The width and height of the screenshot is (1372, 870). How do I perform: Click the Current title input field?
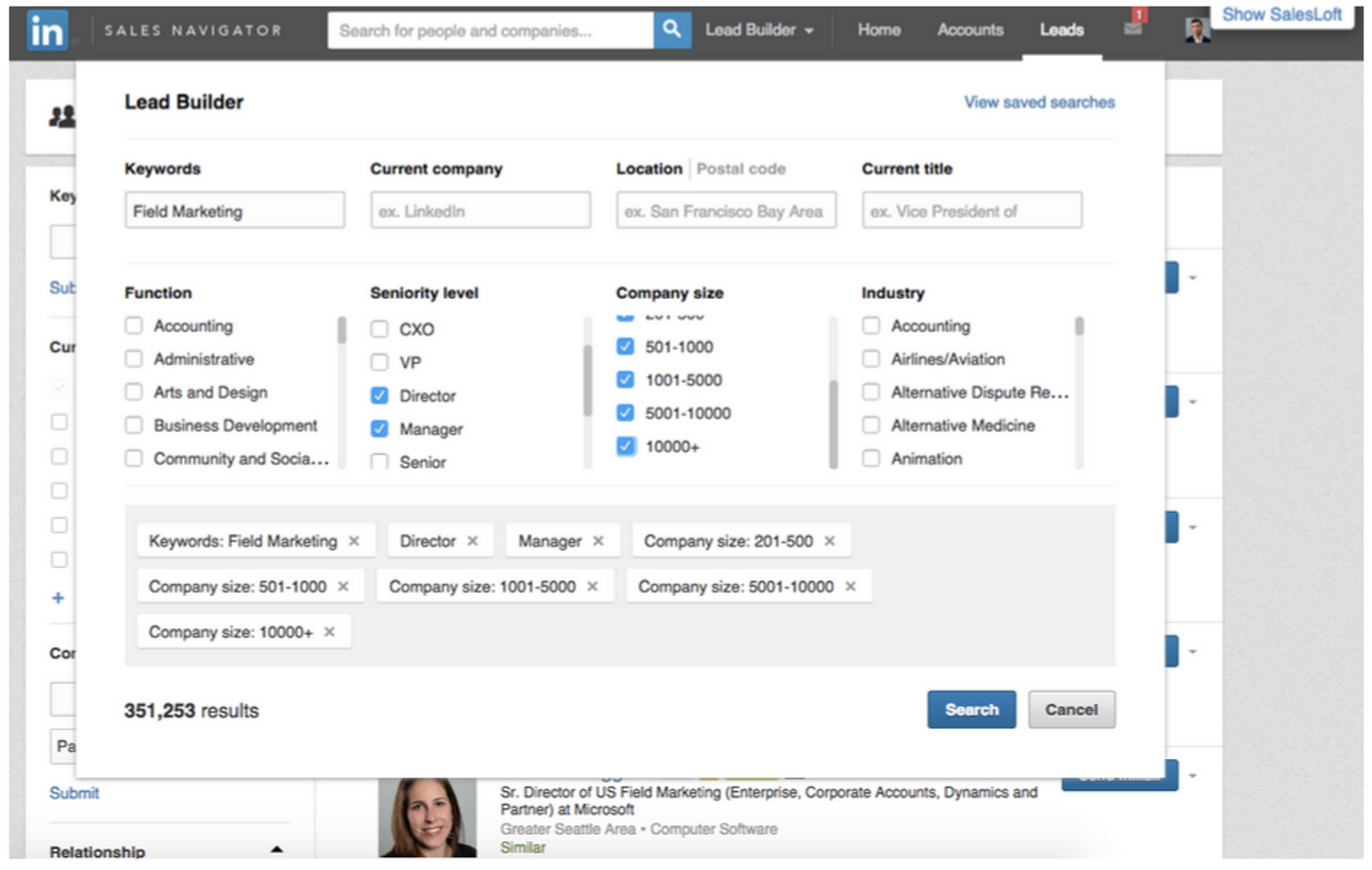click(971, 211)
